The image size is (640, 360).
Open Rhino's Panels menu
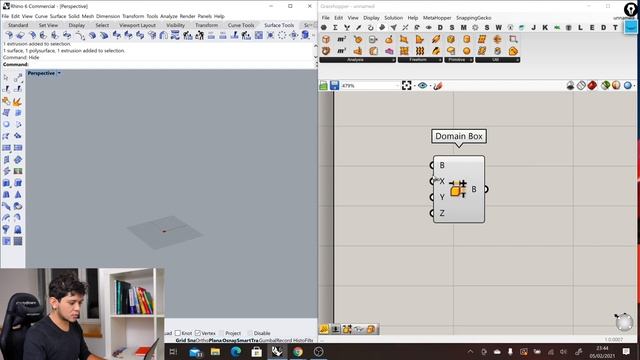click(x=204, y=16)
